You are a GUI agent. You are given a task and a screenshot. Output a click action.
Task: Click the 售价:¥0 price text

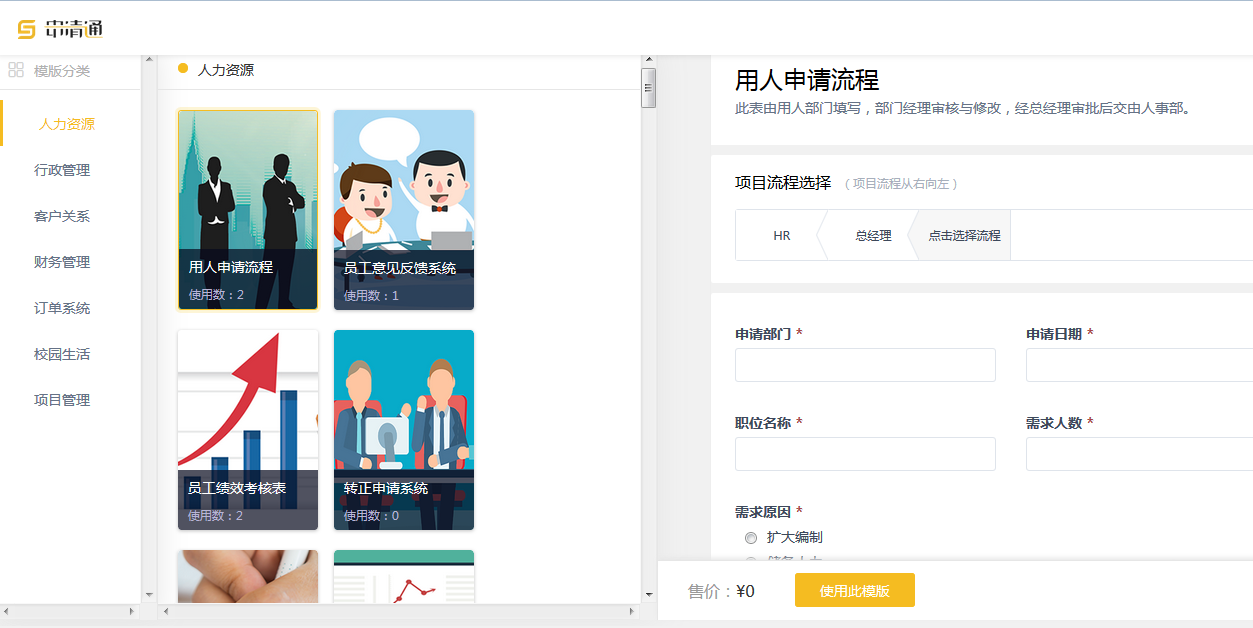721,591
